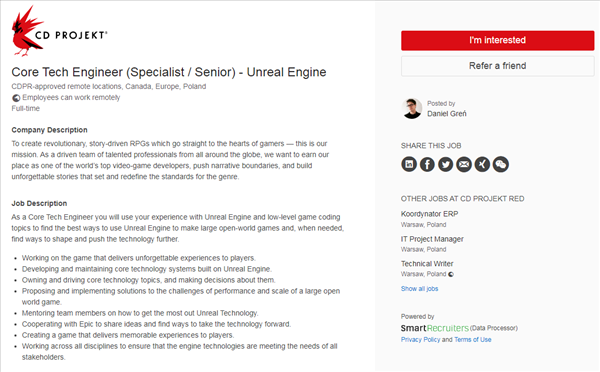
Task: Click the remote icon next to Employees can work remotely
Action: [x=16, y=98]
